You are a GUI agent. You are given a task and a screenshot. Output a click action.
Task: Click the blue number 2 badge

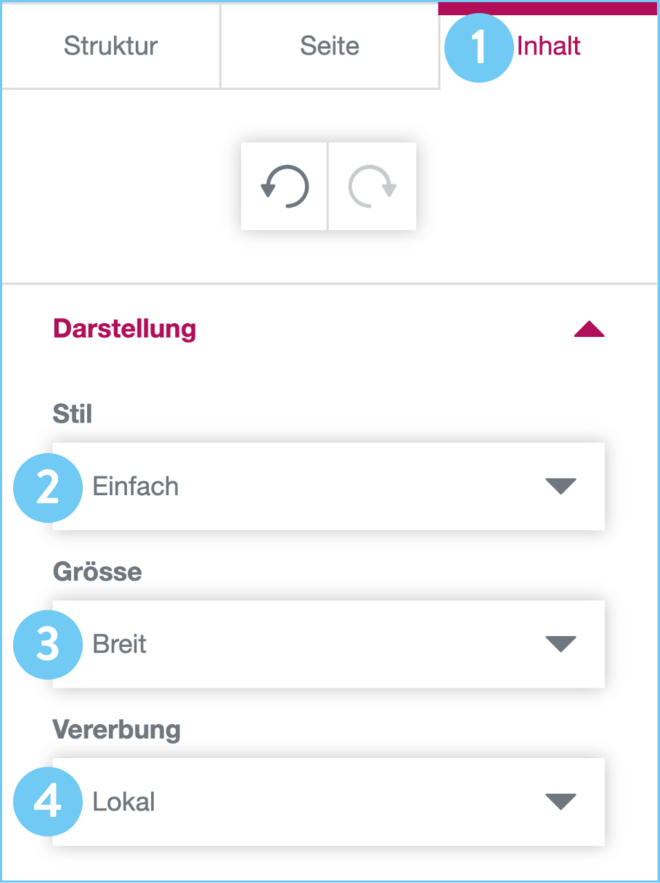(x=47, y=487)
